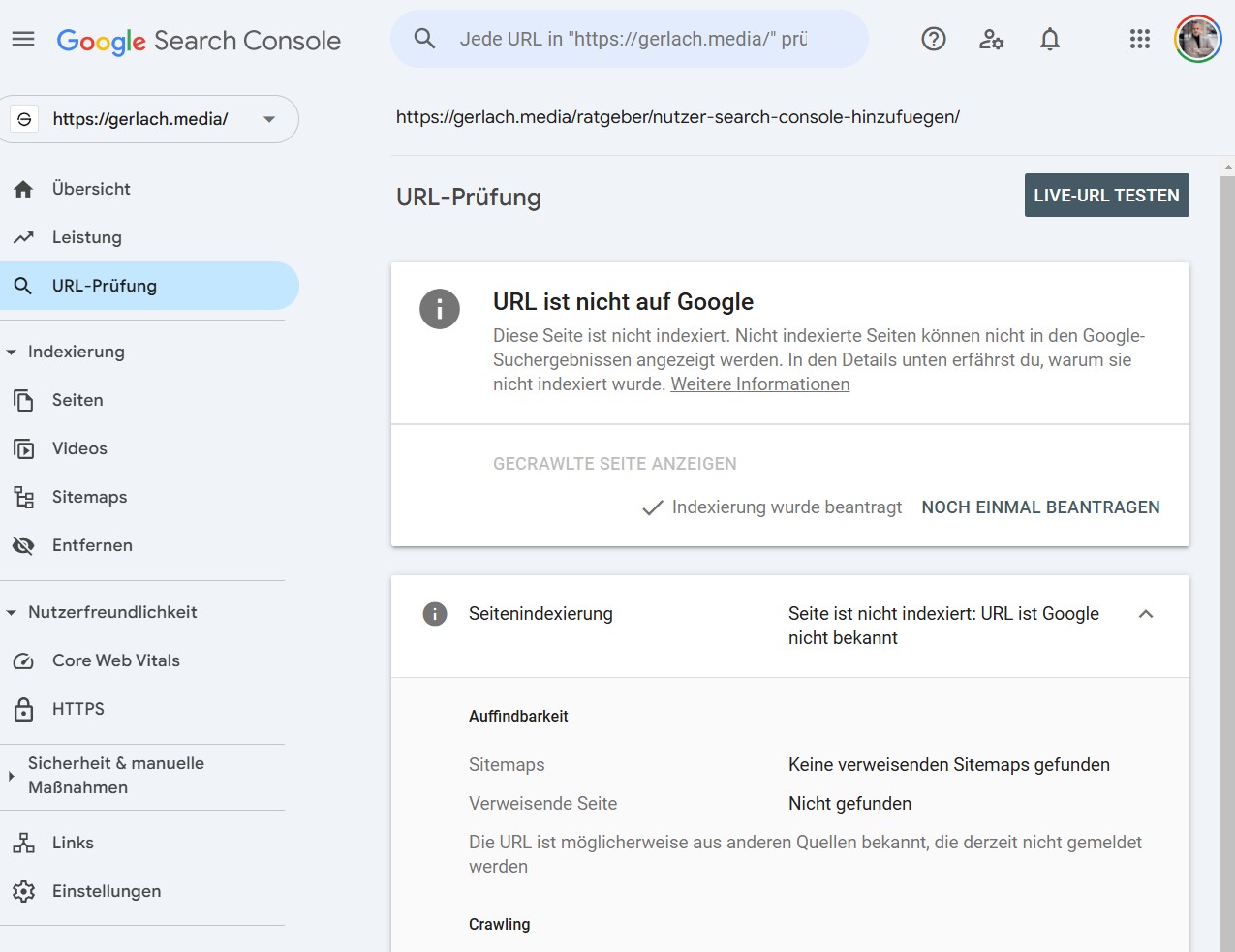Open the hamburger main menu
This screenshot has height=952, width=1235.
[x=23, y=40]
